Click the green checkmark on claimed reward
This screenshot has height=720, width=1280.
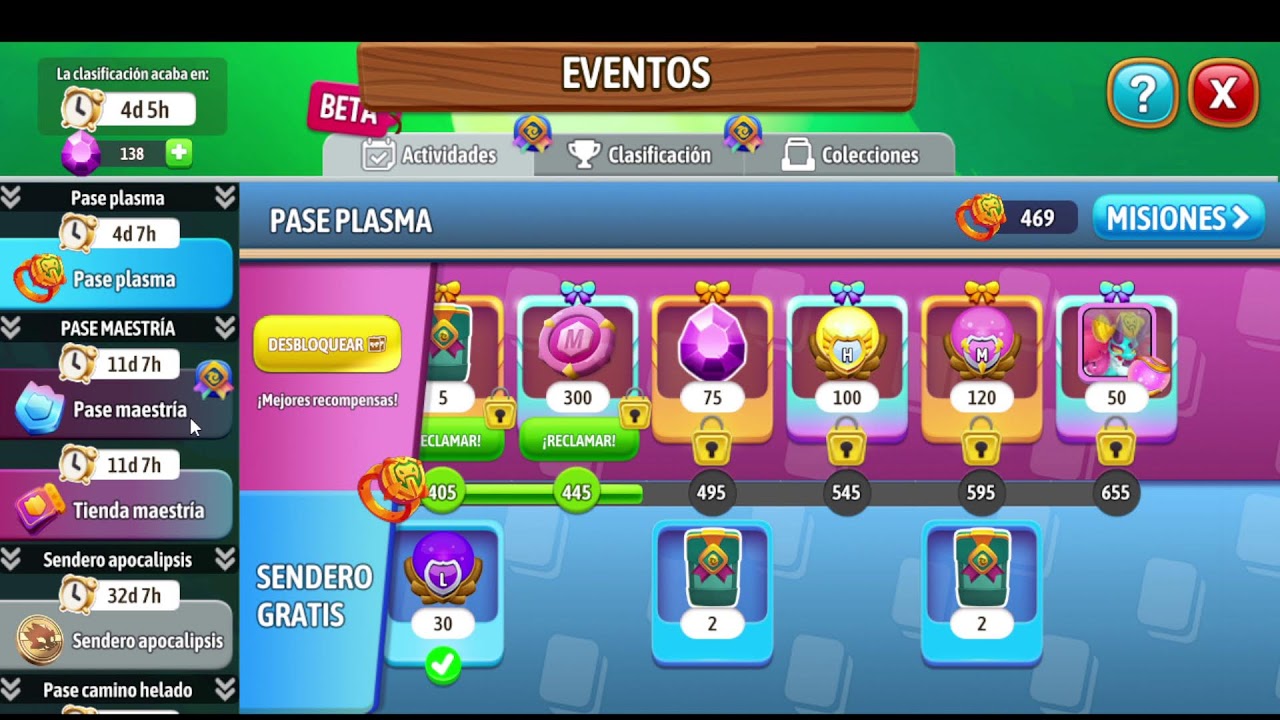(x=443, y=665)
